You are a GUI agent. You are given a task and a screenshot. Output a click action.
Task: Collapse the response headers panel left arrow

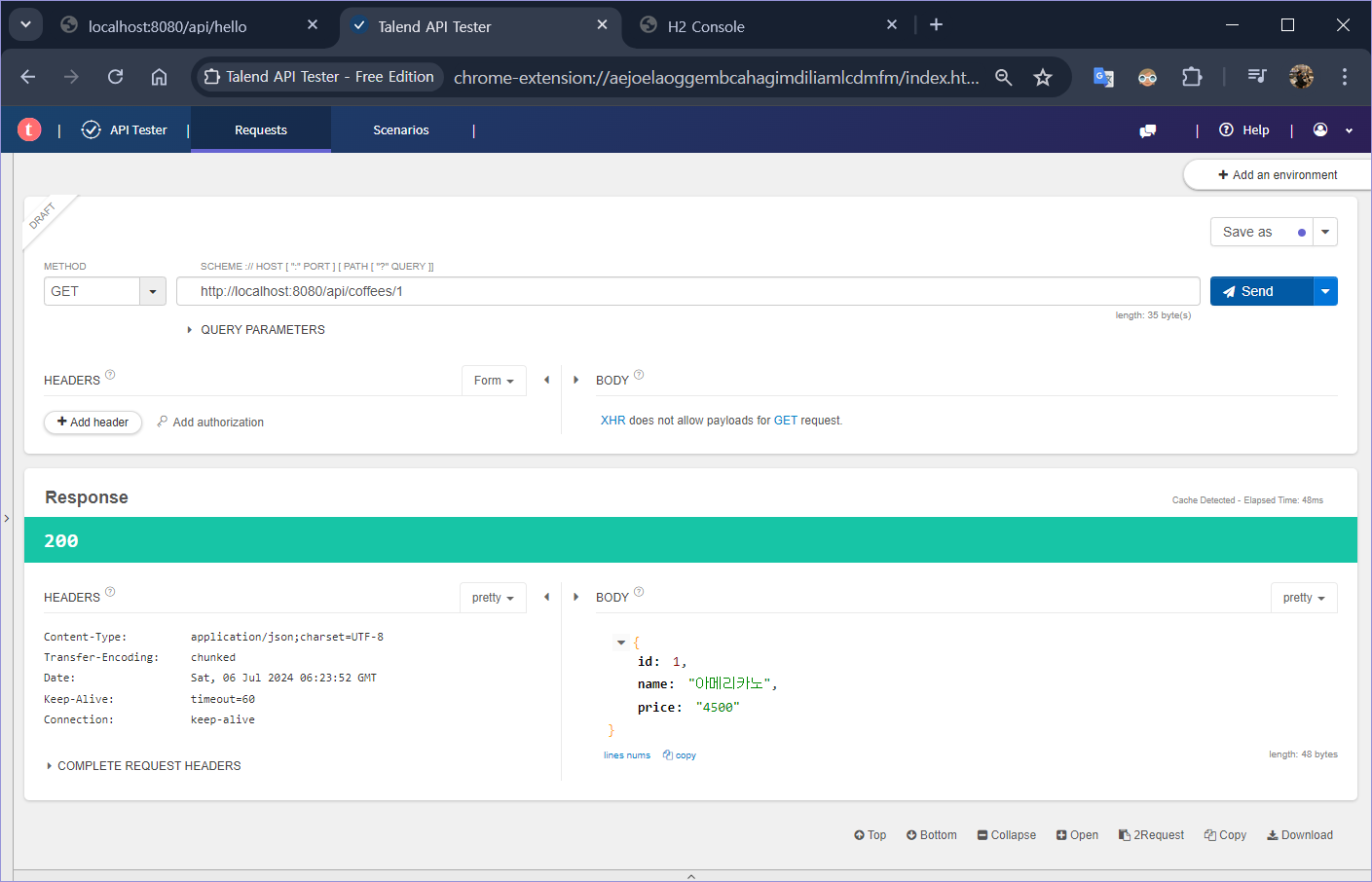(x=546, y=597)
